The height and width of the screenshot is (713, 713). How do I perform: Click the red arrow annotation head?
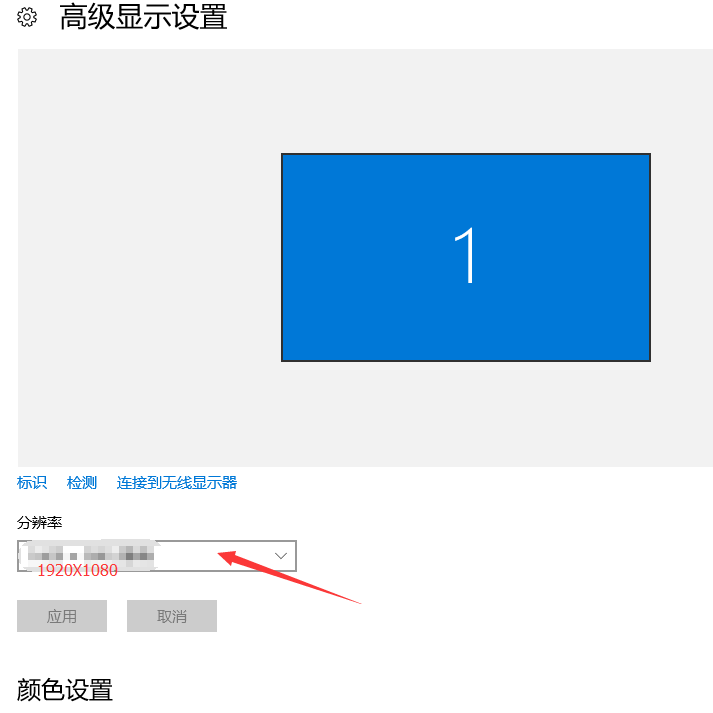click(x=230, y=557)
